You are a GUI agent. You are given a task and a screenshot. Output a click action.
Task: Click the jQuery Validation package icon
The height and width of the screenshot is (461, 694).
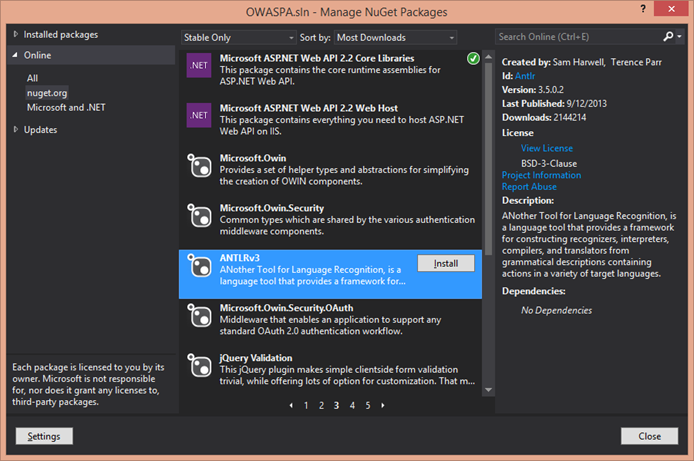[x=199, y=364]
